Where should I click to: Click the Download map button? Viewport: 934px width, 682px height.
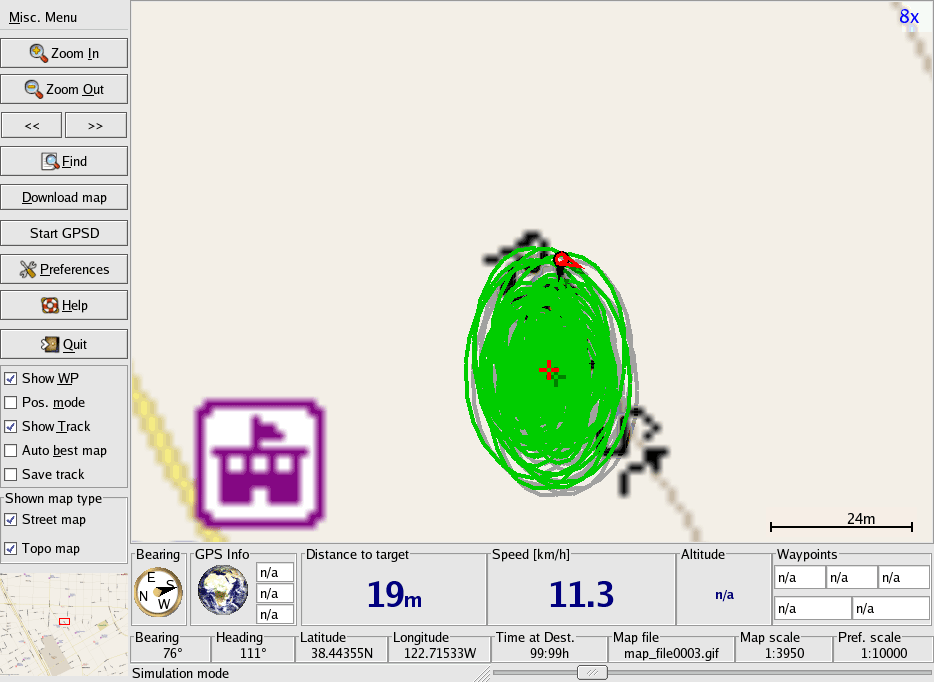(64, 197)
